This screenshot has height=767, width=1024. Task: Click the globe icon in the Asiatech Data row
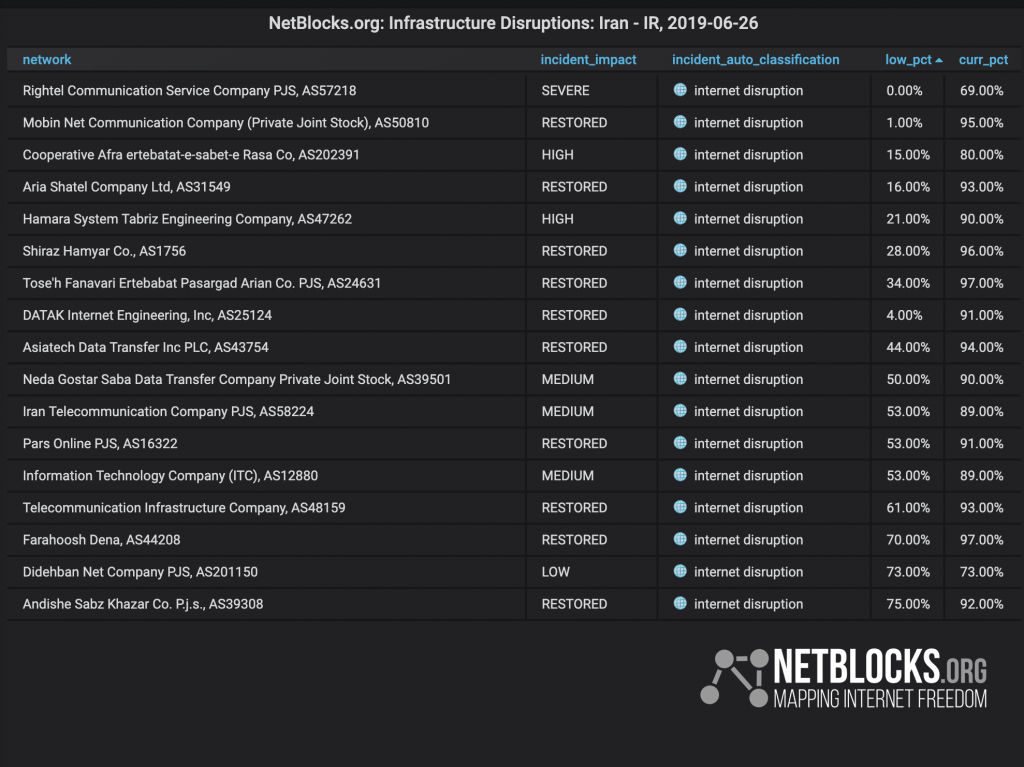[x=680, y=346]
